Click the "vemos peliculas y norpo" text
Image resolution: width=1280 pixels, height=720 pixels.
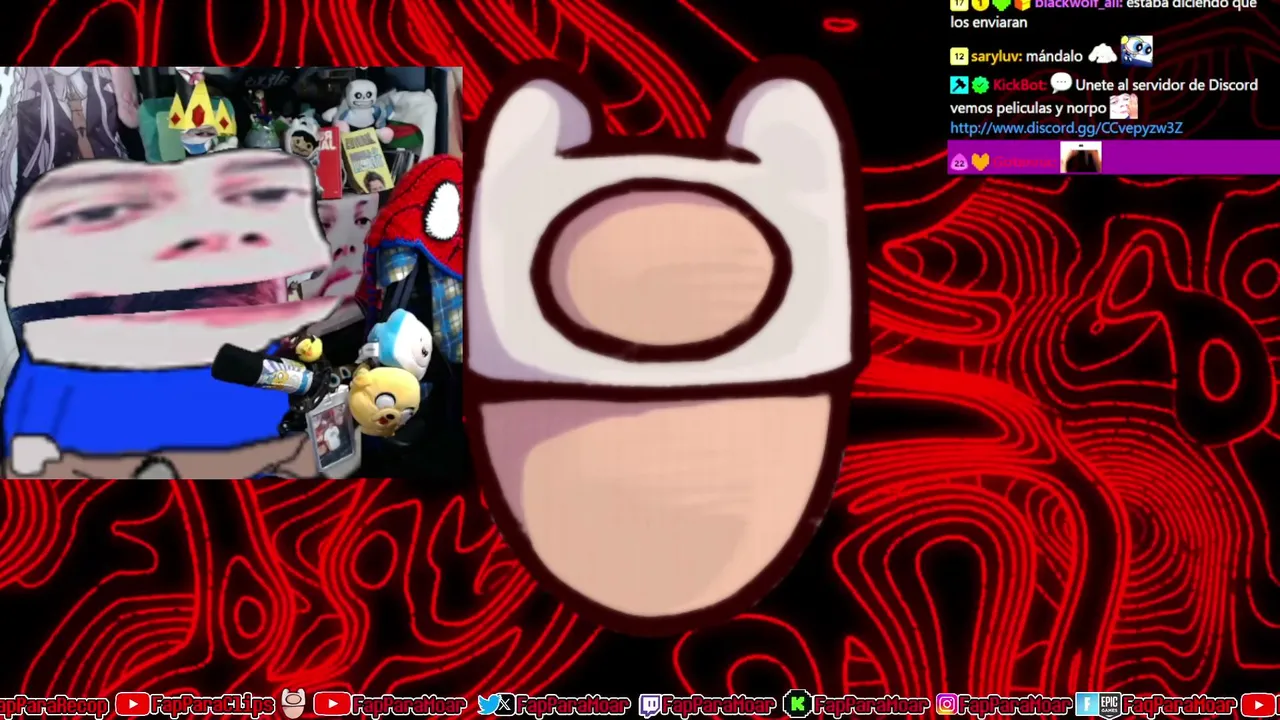[x=1028, y=107]
